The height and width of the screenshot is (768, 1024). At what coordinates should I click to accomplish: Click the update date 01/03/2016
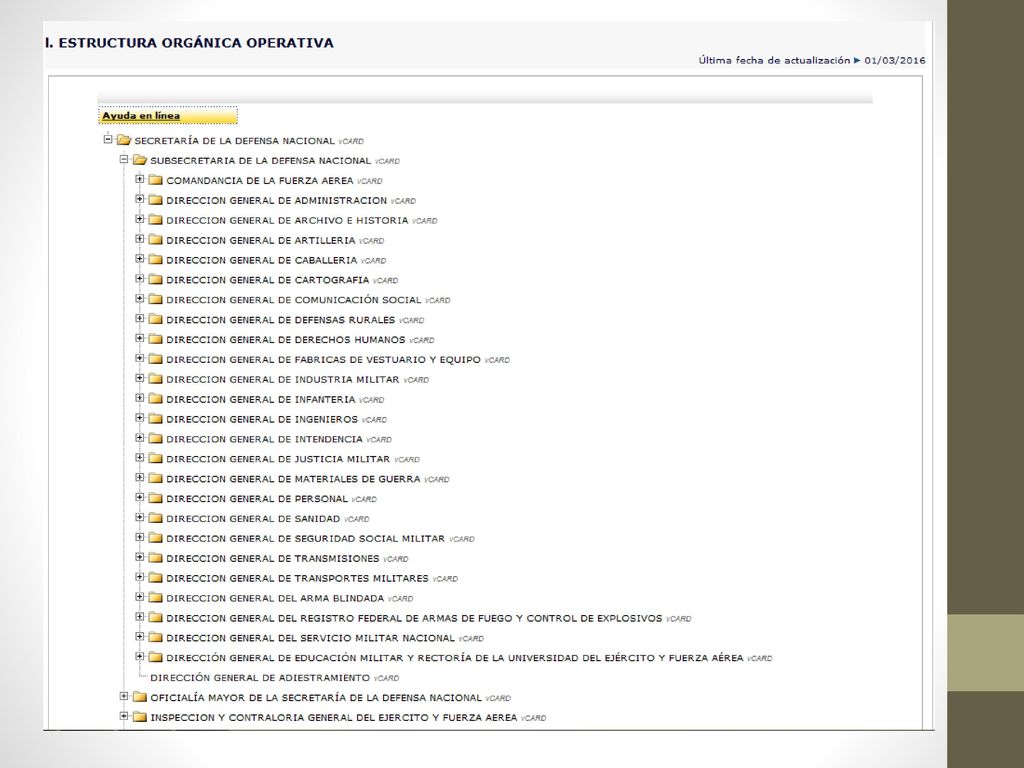click(x=895, y=60)
